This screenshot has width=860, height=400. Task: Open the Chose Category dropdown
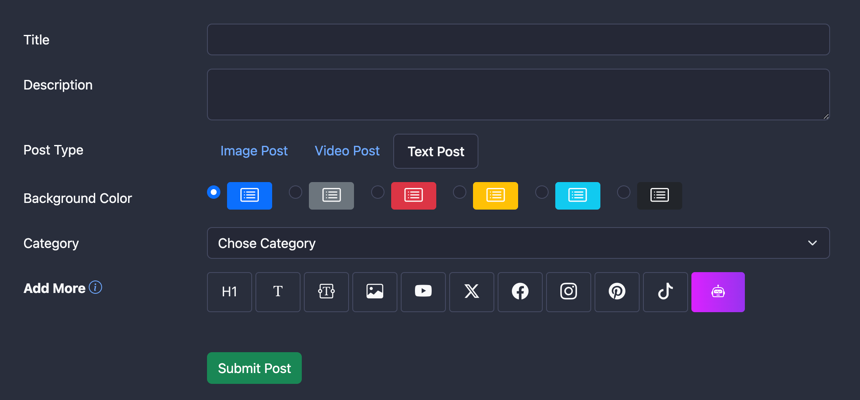(518, 243)
